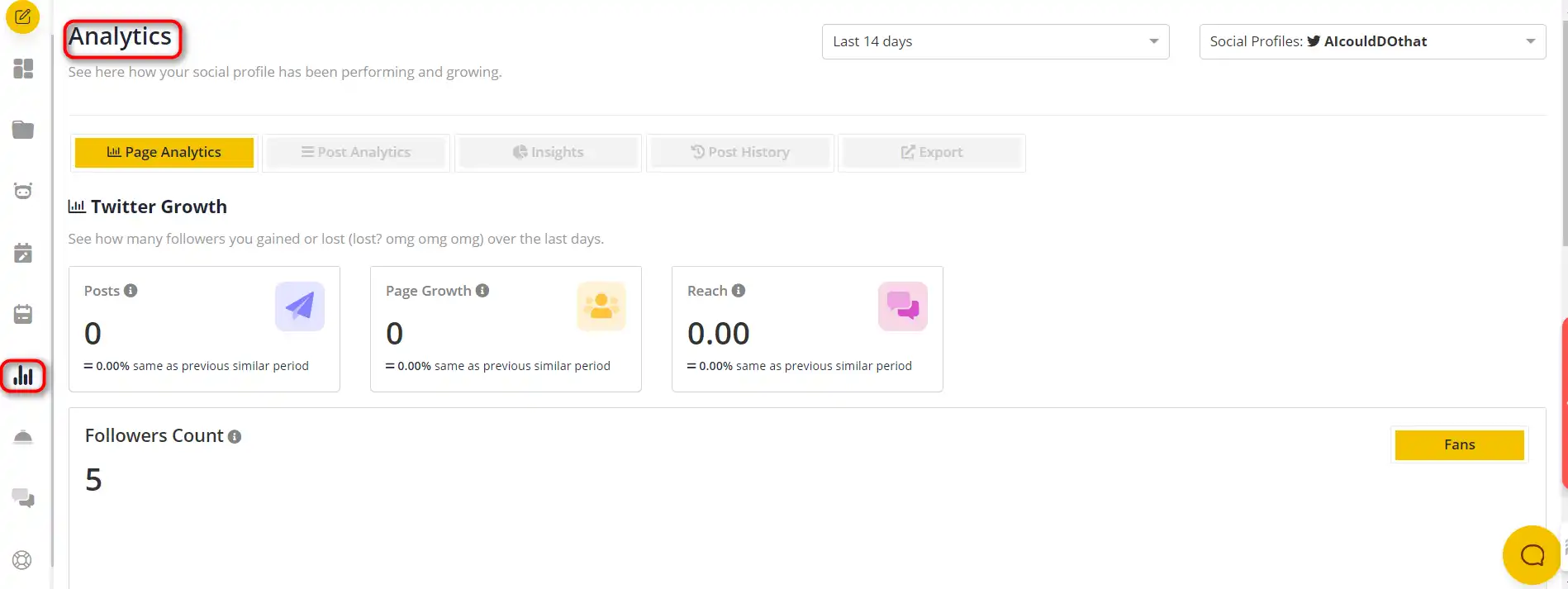Open the analytics bar chart sidebar icon

point(23,377)
